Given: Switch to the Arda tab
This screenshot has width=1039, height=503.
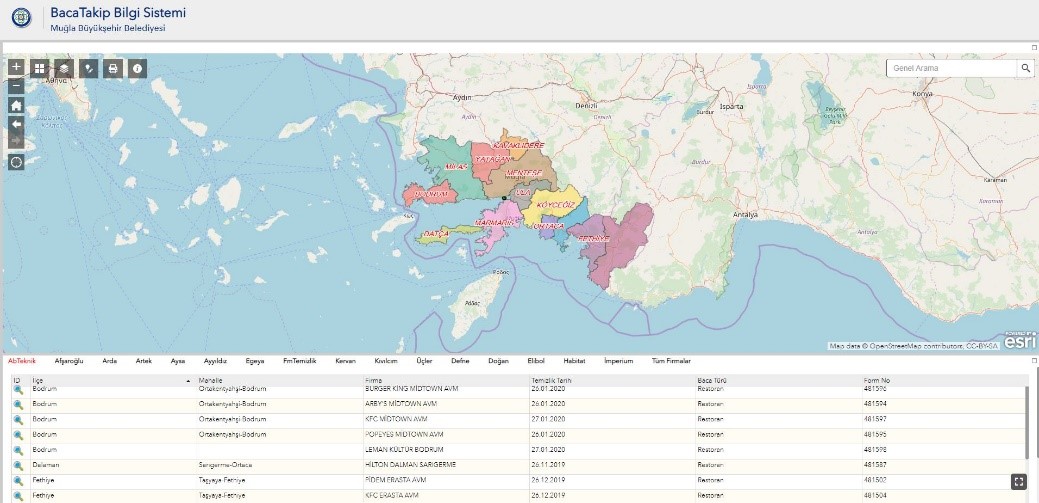Looking at the screenshot, I should tap(110, 361).
